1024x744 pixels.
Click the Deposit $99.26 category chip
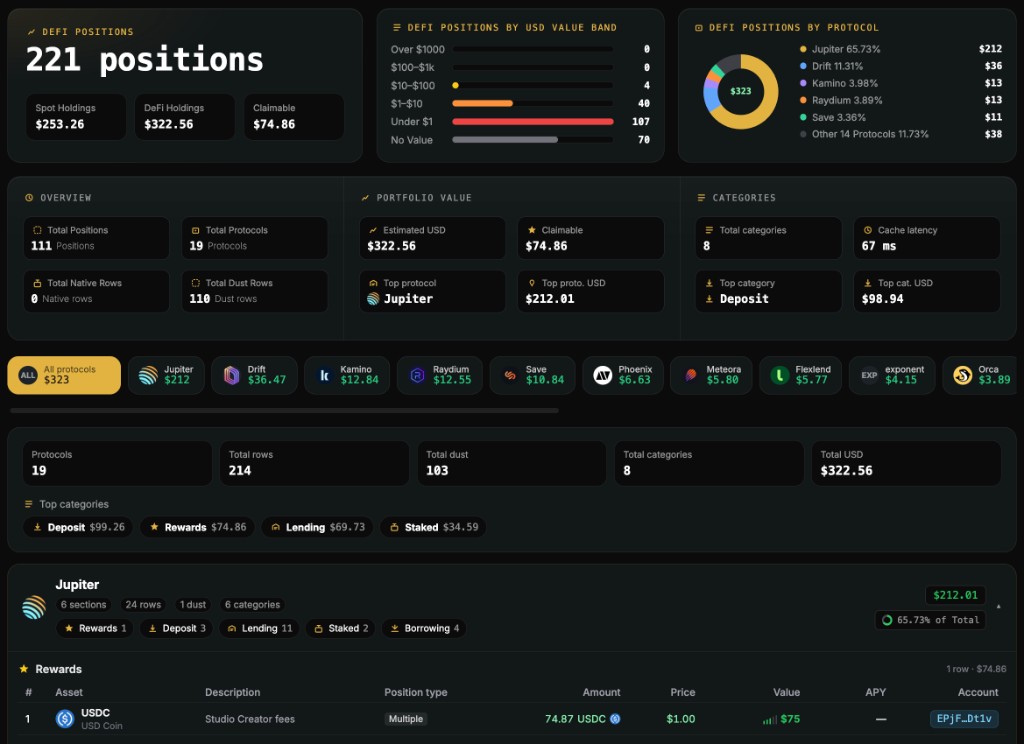pyautogui.click(x=78, y=527)
